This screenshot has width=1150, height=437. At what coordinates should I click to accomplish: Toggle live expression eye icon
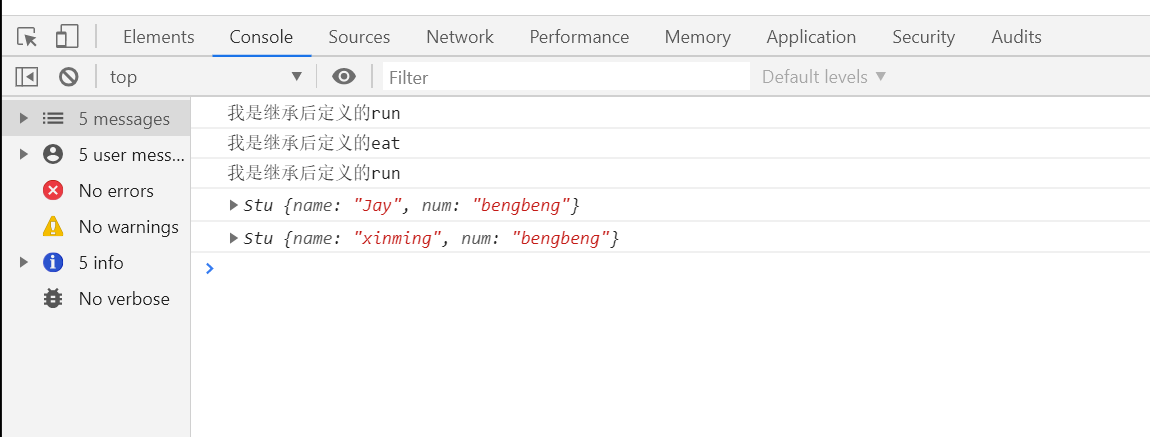344,76
